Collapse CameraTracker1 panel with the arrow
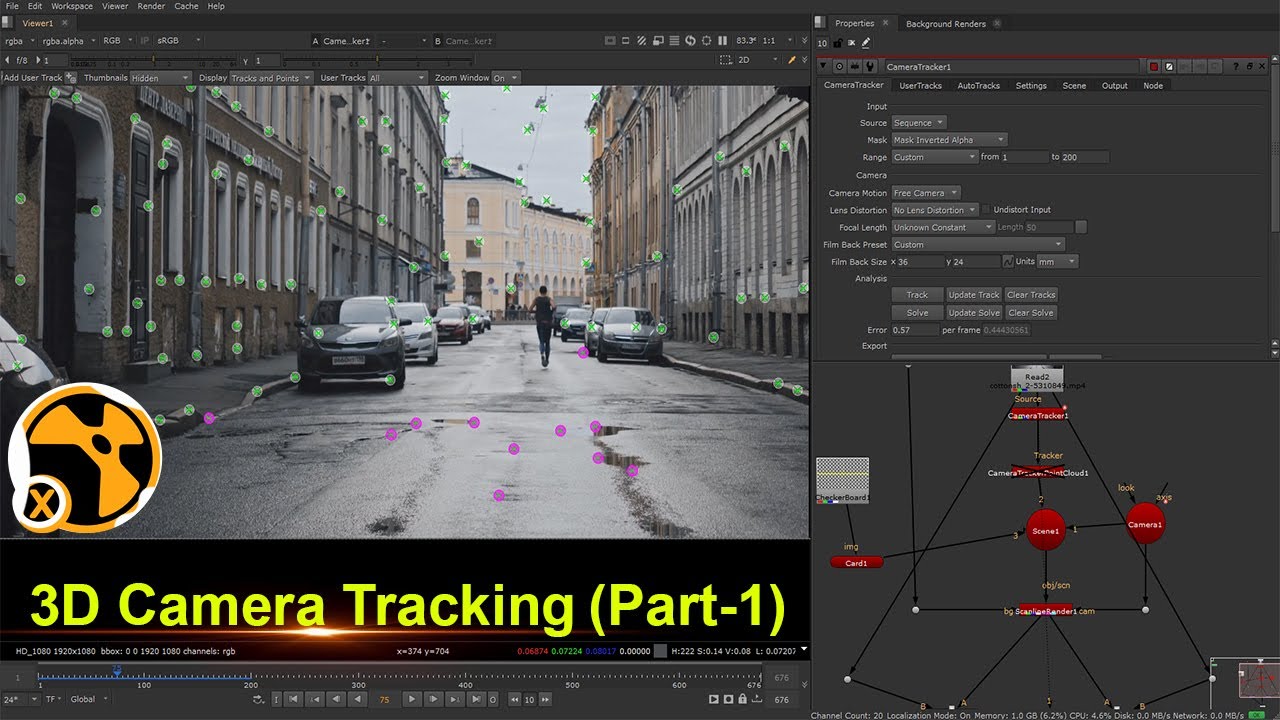The image size is (1280, 720). click(x=823, y=67)
